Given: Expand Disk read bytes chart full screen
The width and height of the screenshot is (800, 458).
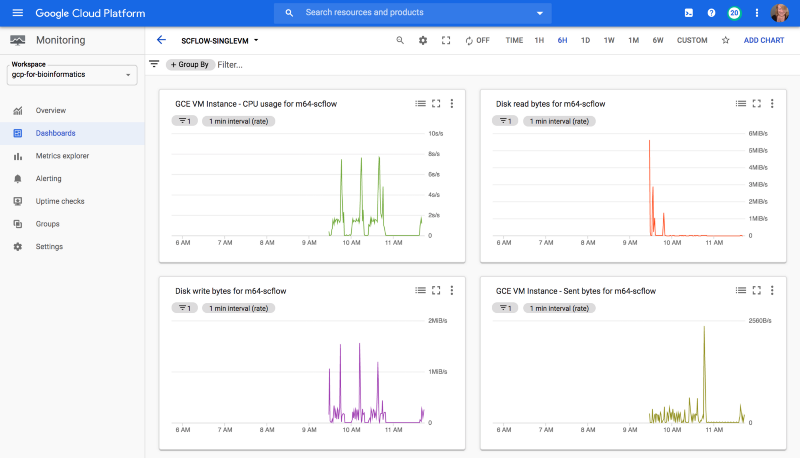Looking at the screenshot, I should [757, 104].
